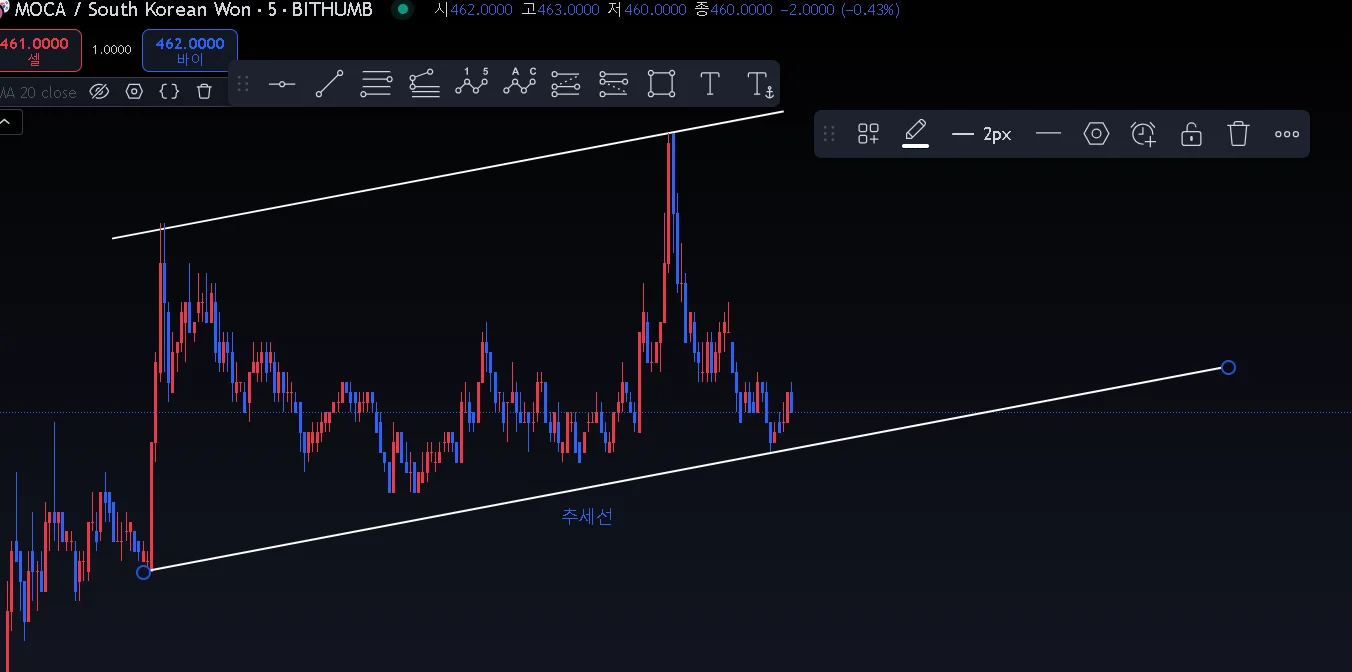
Task: View MA indicator source code
Action: click(169, 92)
